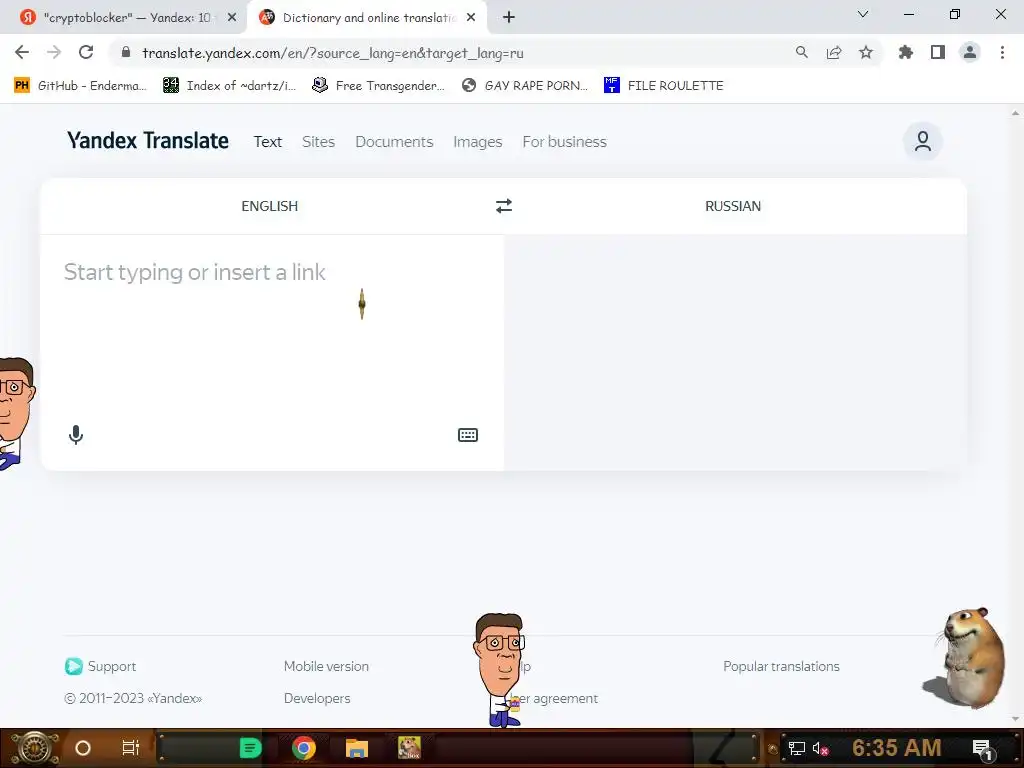The height and width of the screenshot is (768, 1024).
Task: Open the green notes app in the taskbar
Action: [249, 748]
